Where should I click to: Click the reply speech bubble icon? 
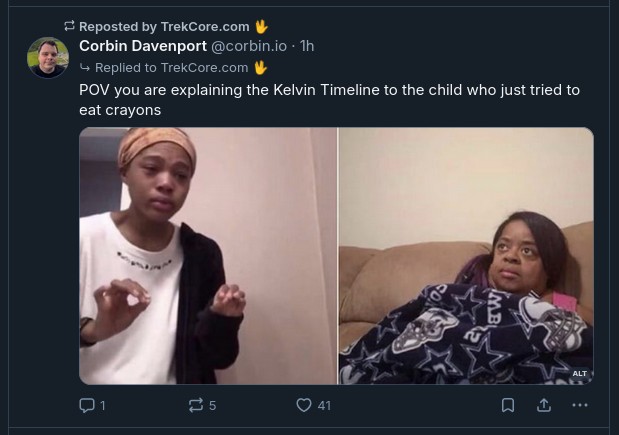(x=87, y=405)
